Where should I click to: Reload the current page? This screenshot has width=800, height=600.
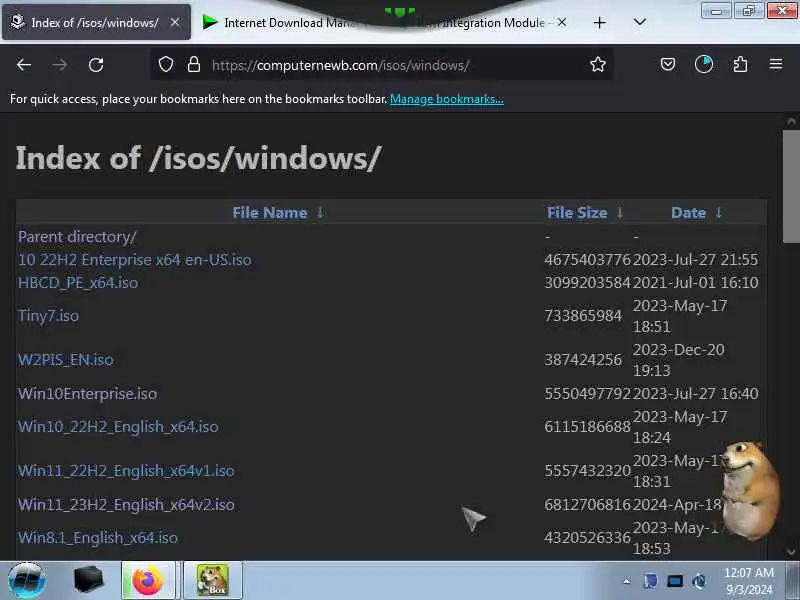click(x=96, y=65)
